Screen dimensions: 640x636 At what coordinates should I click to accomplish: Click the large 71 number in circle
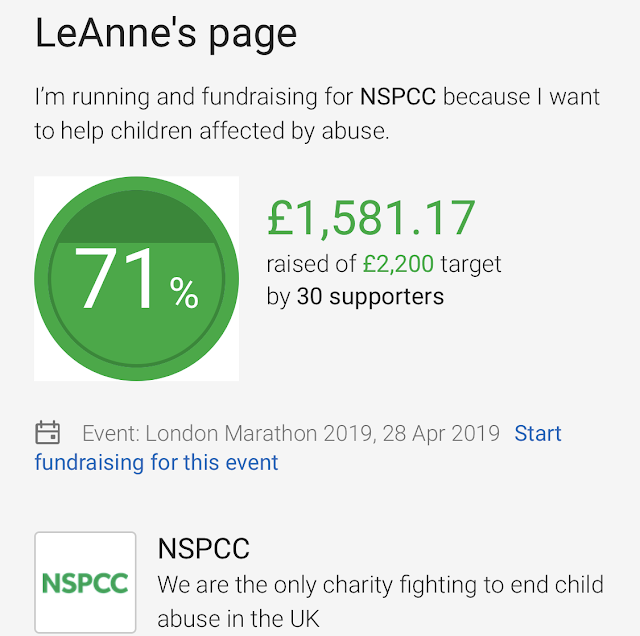pyautogui.click(x=115, y=278)
